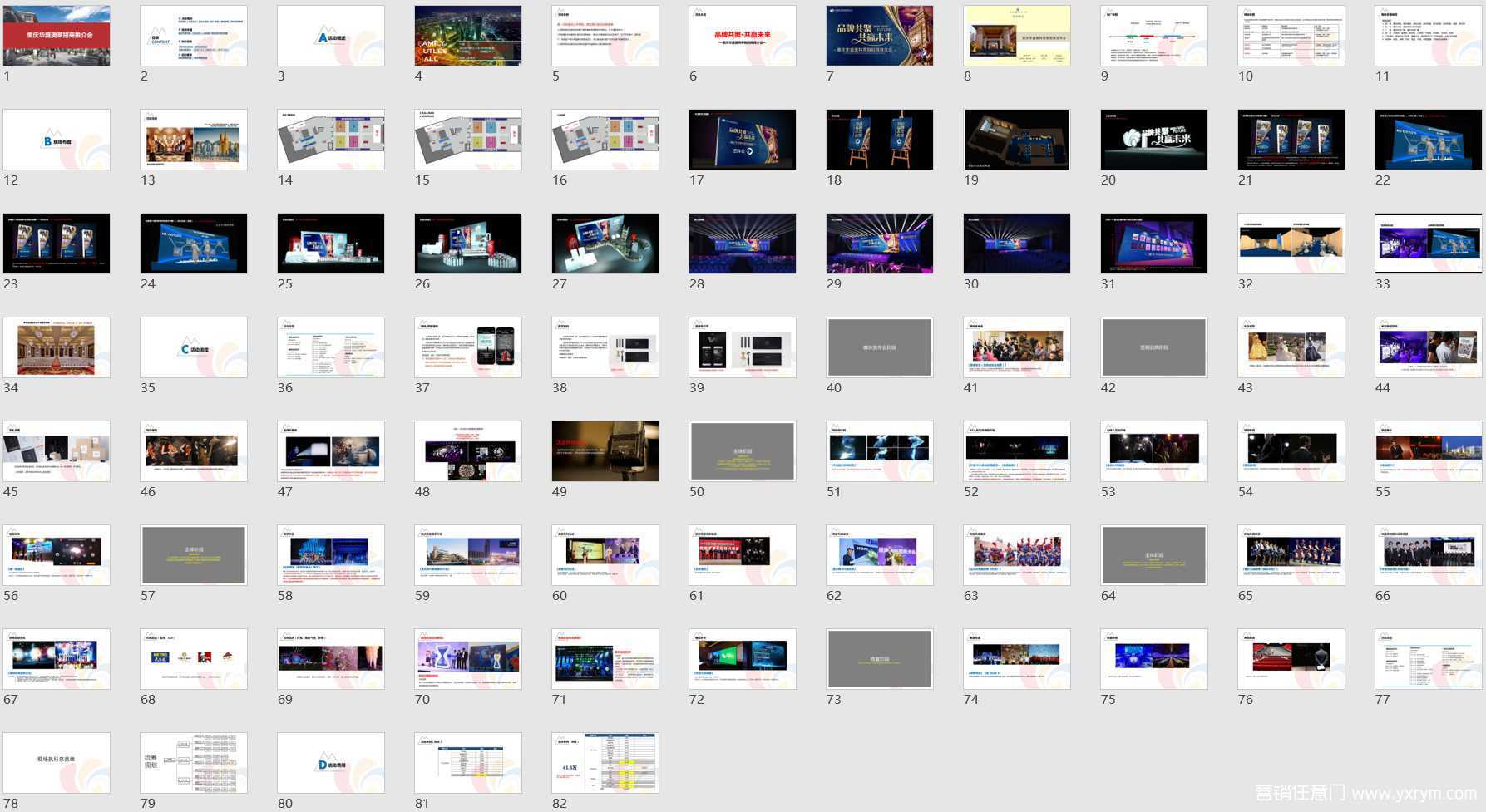Choose the gray divider slide 40
Image resolution: width=1486 pixels, height=812 pixels.
880,347
